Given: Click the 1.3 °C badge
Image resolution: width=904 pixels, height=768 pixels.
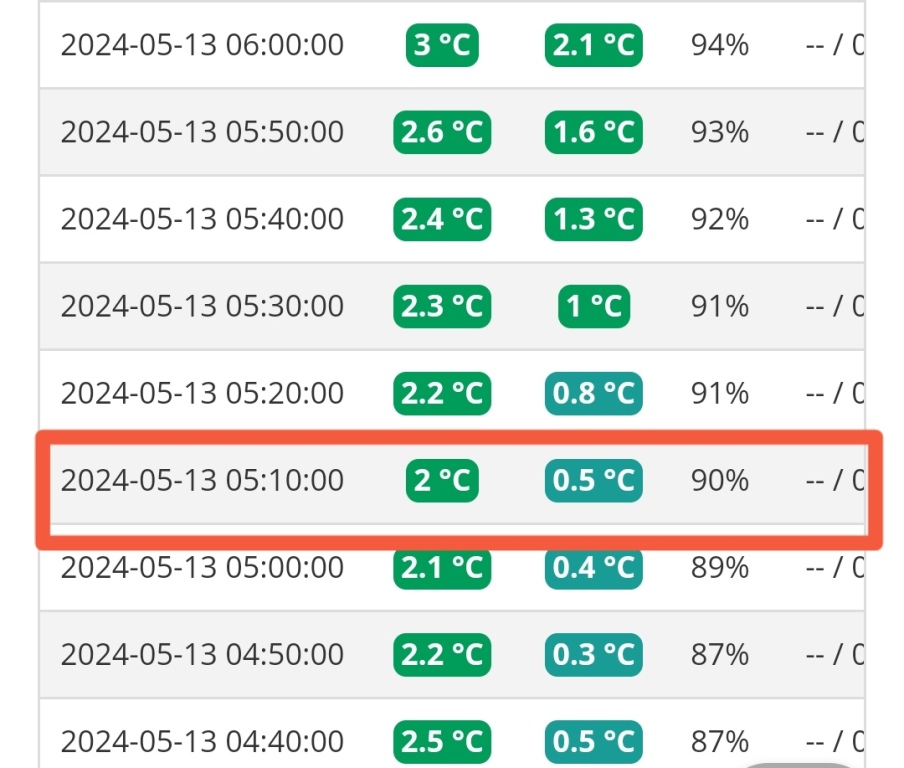Looking at the screenshot, I should [x=594, y=219].
